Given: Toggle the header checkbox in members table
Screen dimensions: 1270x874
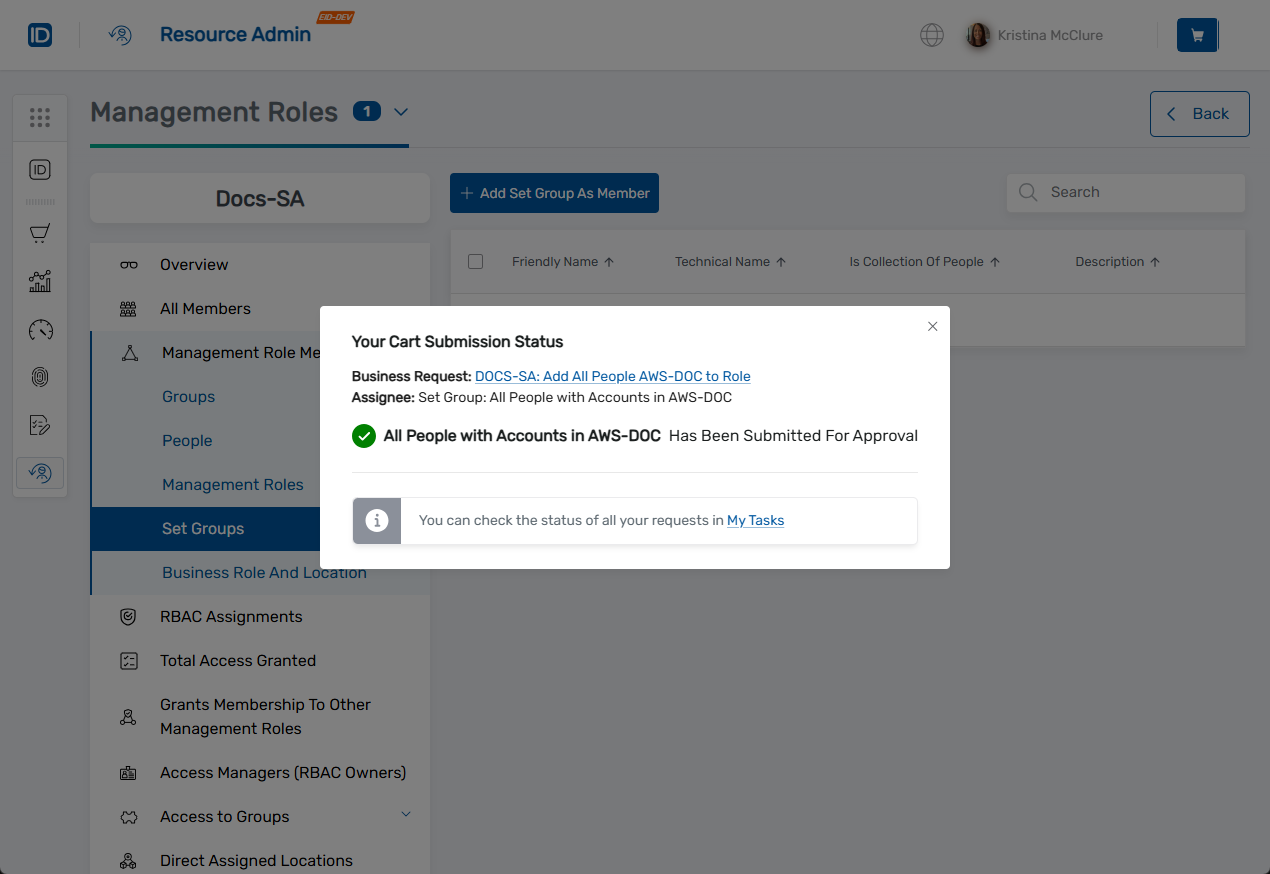Looking at the screenshot, I should pyautogui.click(x=475, y=261).
